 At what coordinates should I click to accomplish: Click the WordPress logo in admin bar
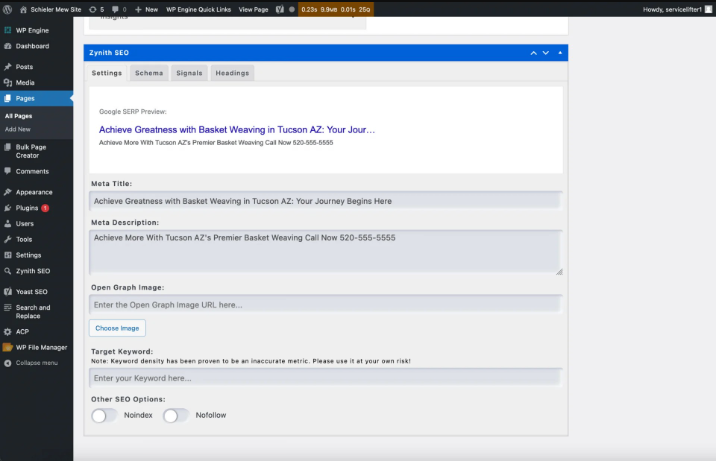point(8,8)
